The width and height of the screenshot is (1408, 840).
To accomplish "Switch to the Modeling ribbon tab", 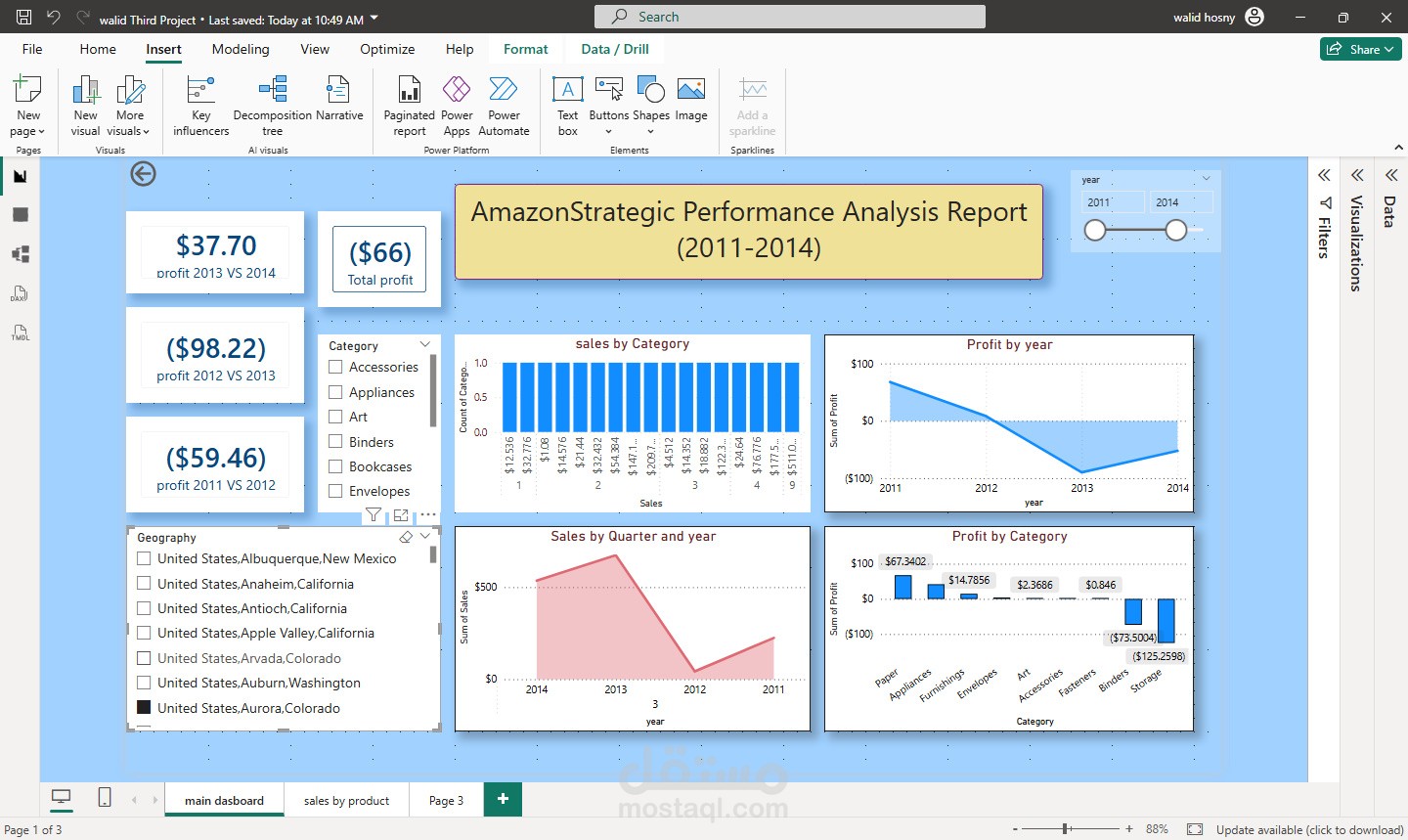I will coord(241,49).
